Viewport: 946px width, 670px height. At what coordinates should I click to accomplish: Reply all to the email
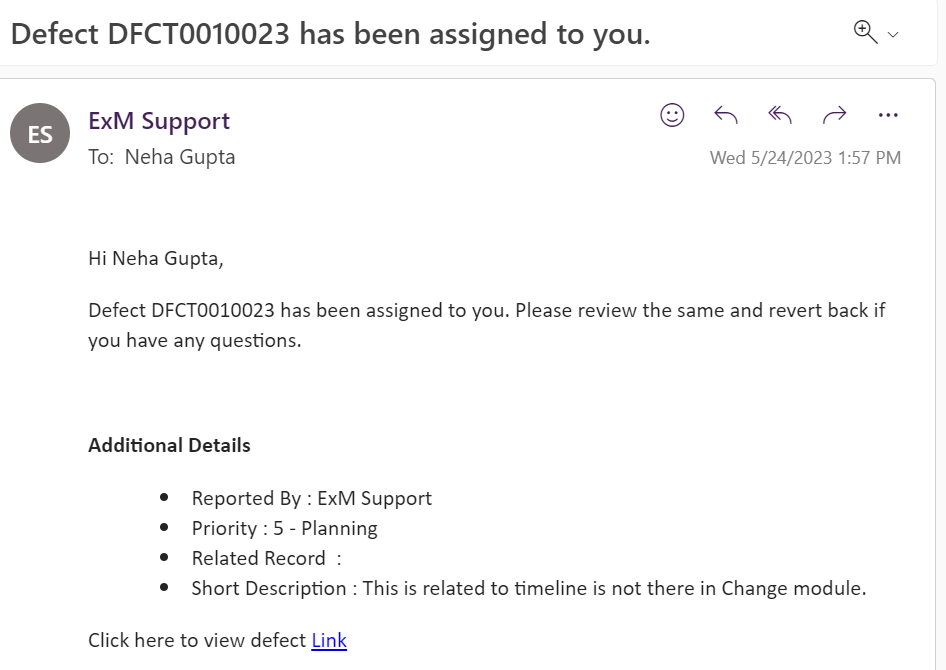(x=780, y=115)
